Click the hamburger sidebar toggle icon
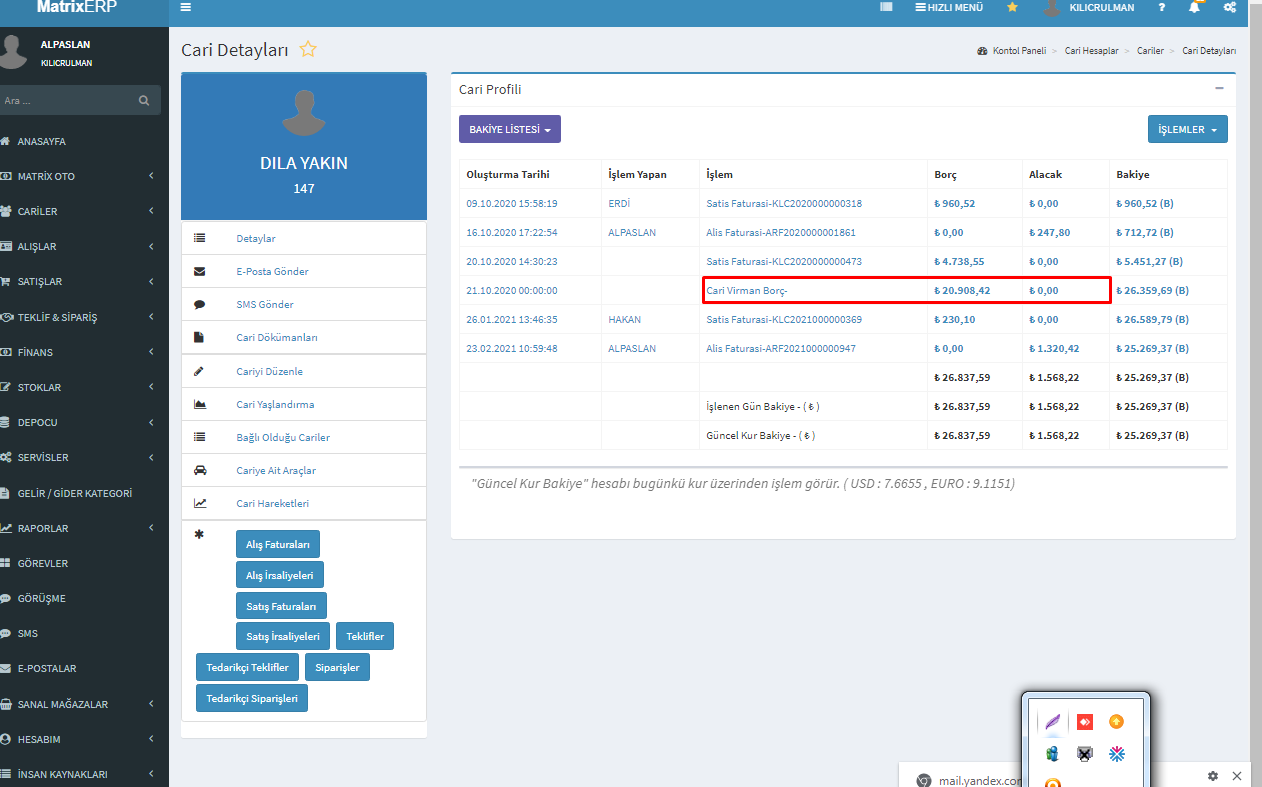The image size is (1262, 787). coord(185,7)
